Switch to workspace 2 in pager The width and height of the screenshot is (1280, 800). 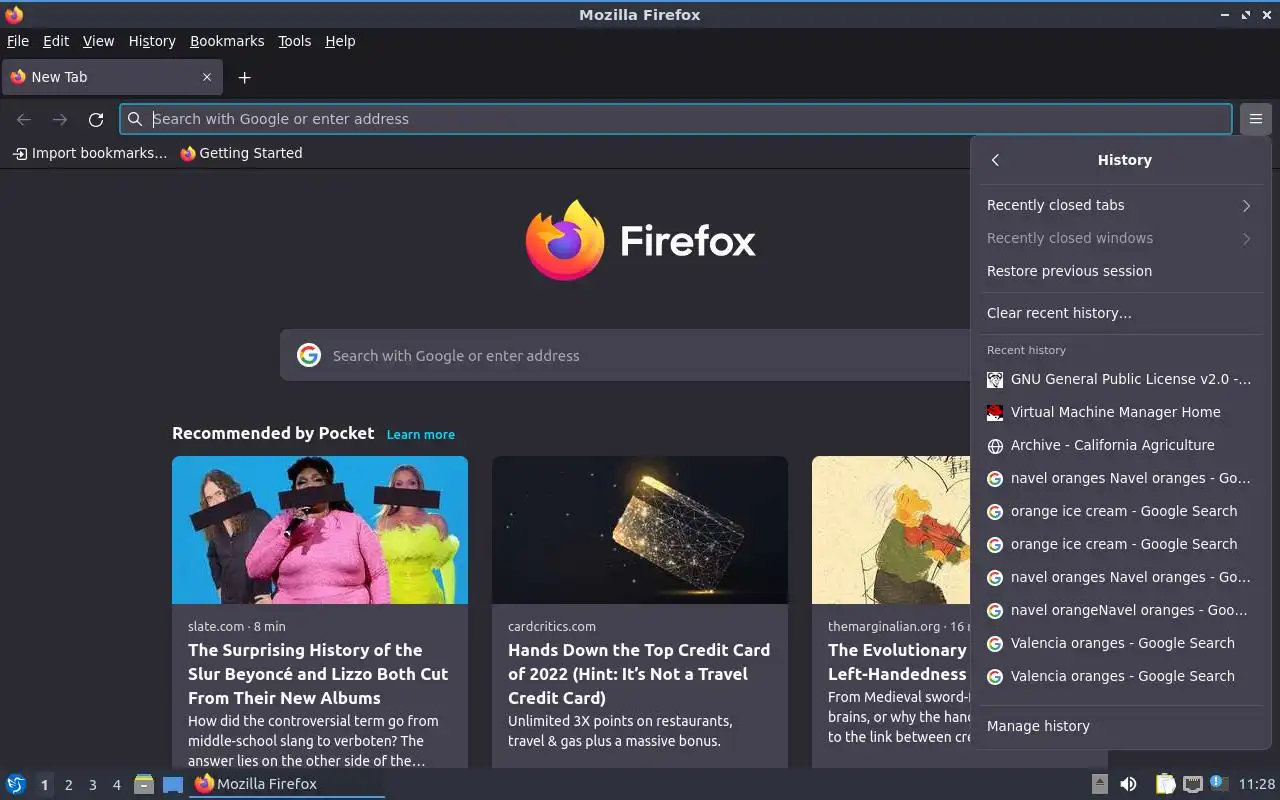click(68, 785)
